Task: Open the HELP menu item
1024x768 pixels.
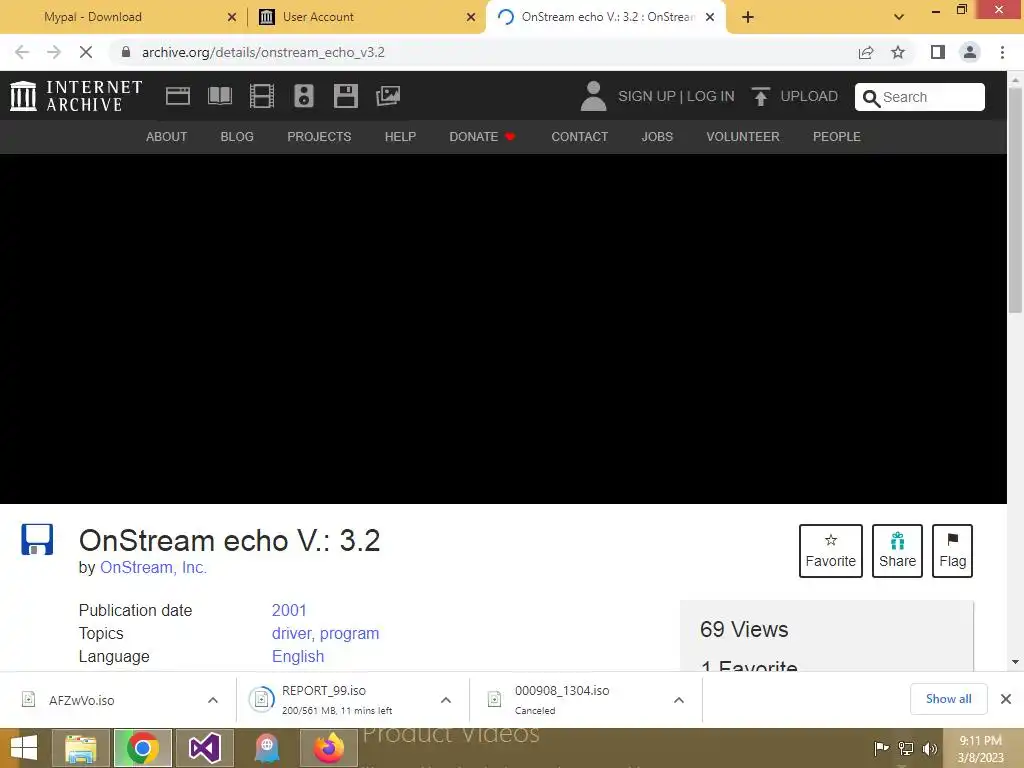Action: point(400,136)
